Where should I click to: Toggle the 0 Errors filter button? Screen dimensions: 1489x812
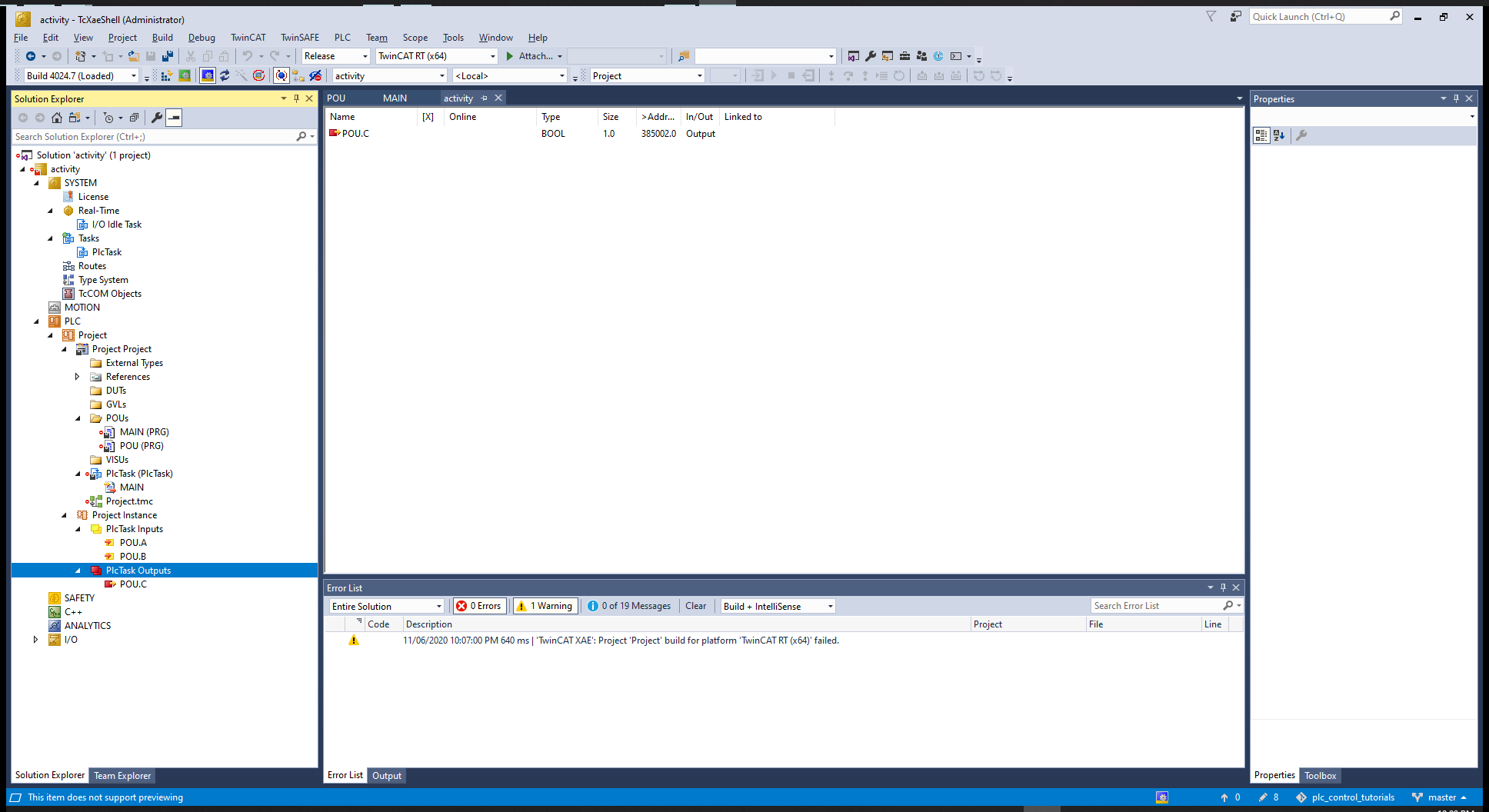click(479, 606)
